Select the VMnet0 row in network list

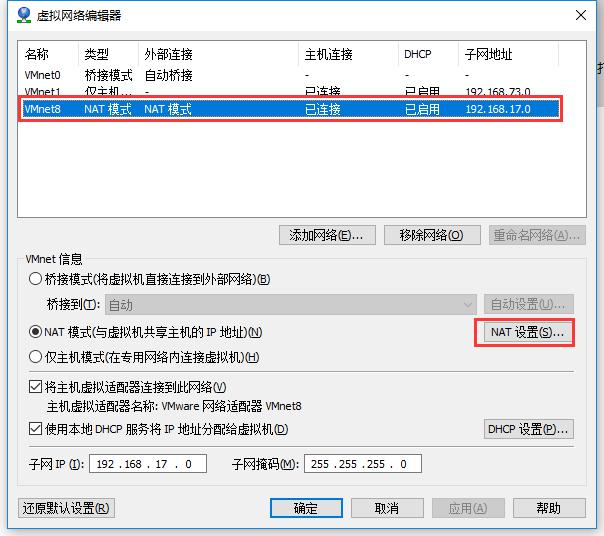[x=288, y=75]
